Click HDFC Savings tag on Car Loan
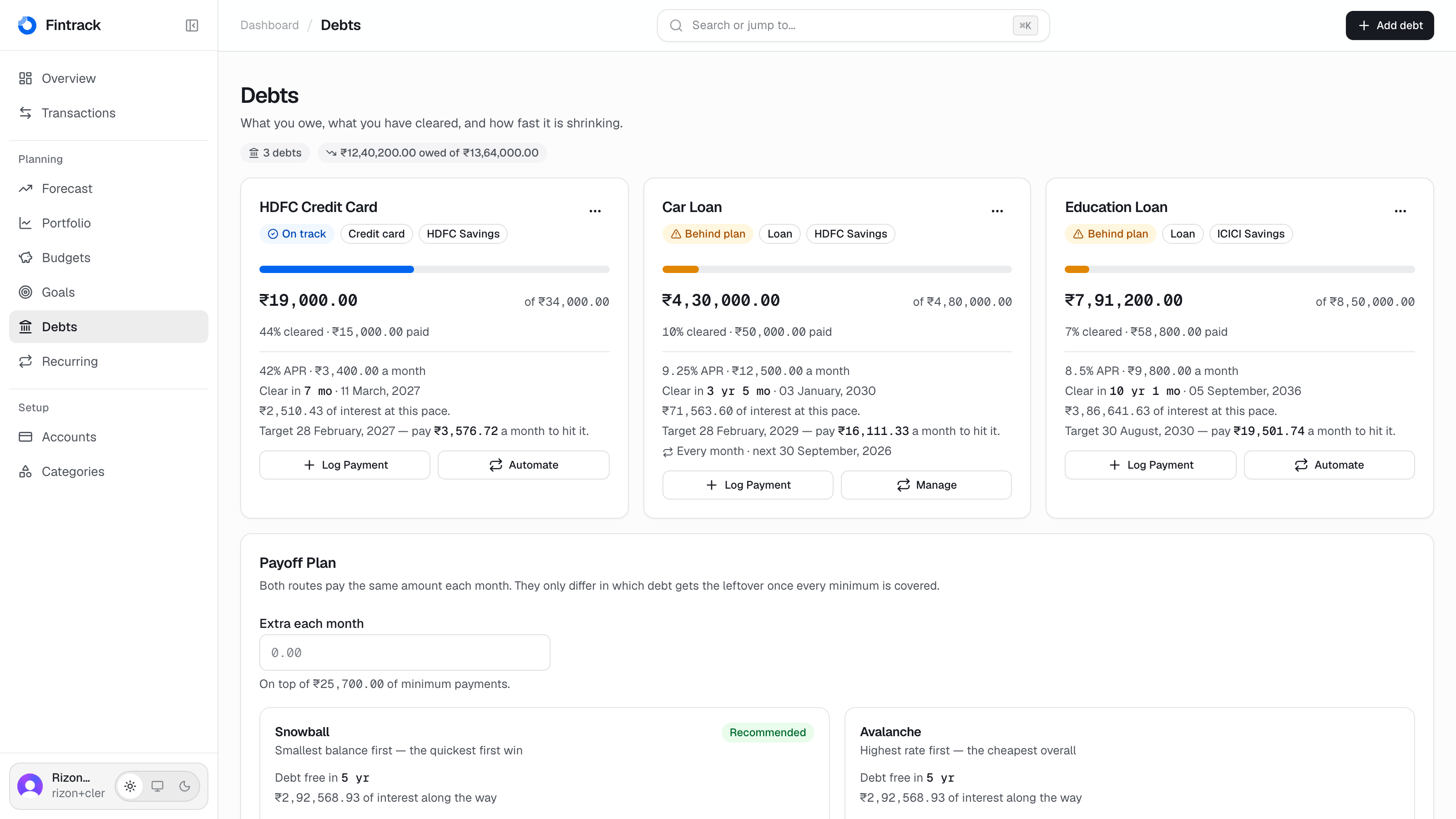Image resolution: width=1456 pixels, height=819 pixels. (x=851, y=234)
